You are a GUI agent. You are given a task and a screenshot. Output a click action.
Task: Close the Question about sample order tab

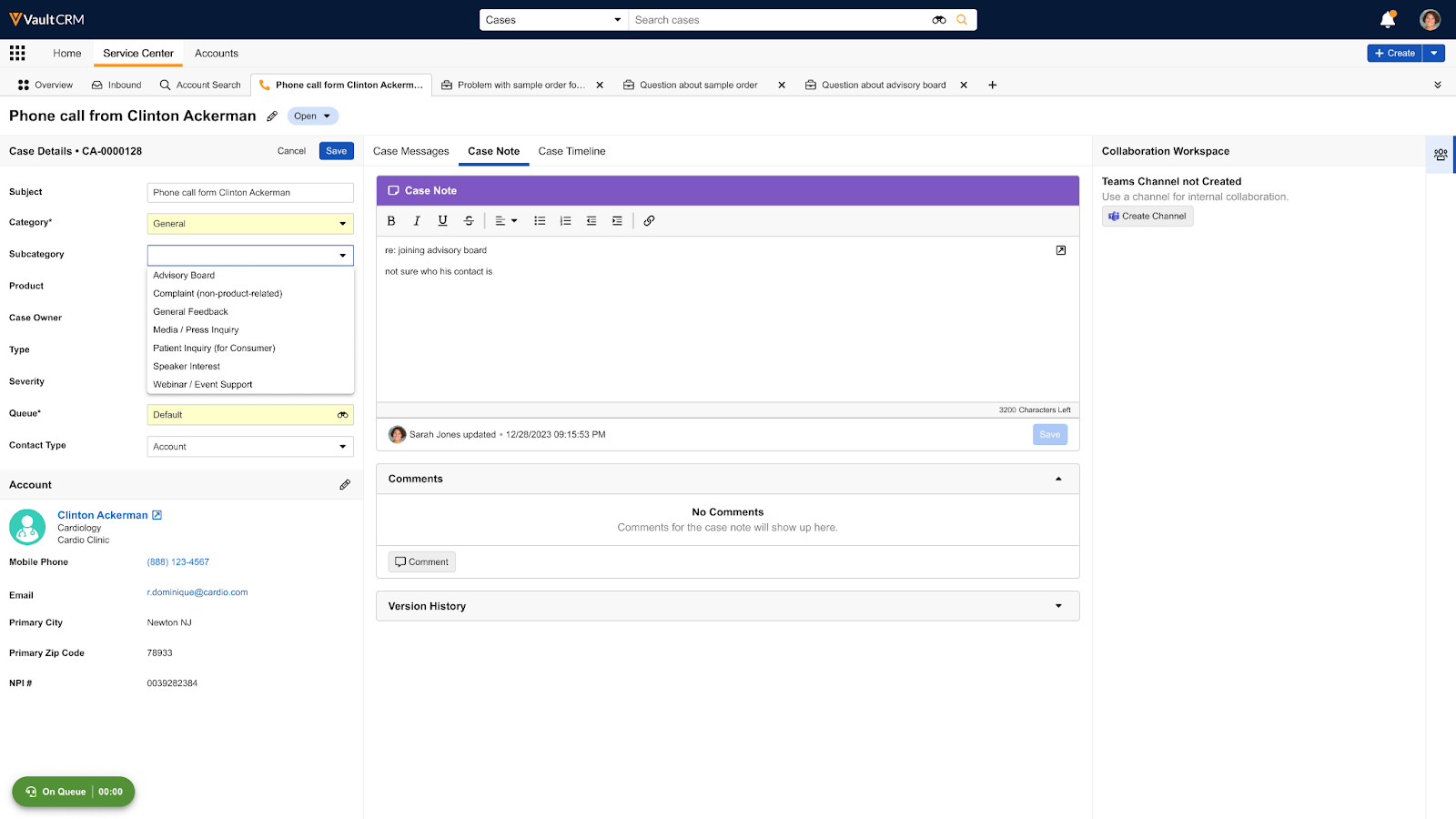[782, 86]
